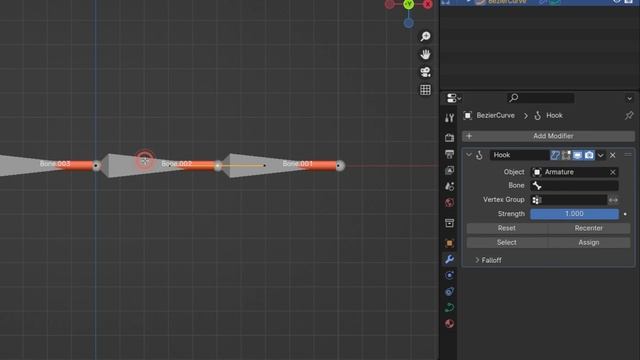Remove the Hook modifier with X
Image resolution: width=640 pixels, height=360 pixels.
click(x=613, y=155)
